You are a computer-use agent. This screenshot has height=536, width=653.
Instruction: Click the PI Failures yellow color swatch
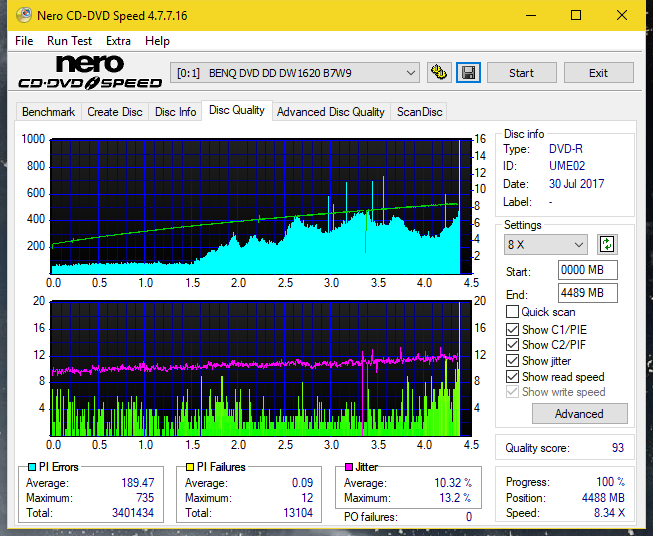click(190, 467)
